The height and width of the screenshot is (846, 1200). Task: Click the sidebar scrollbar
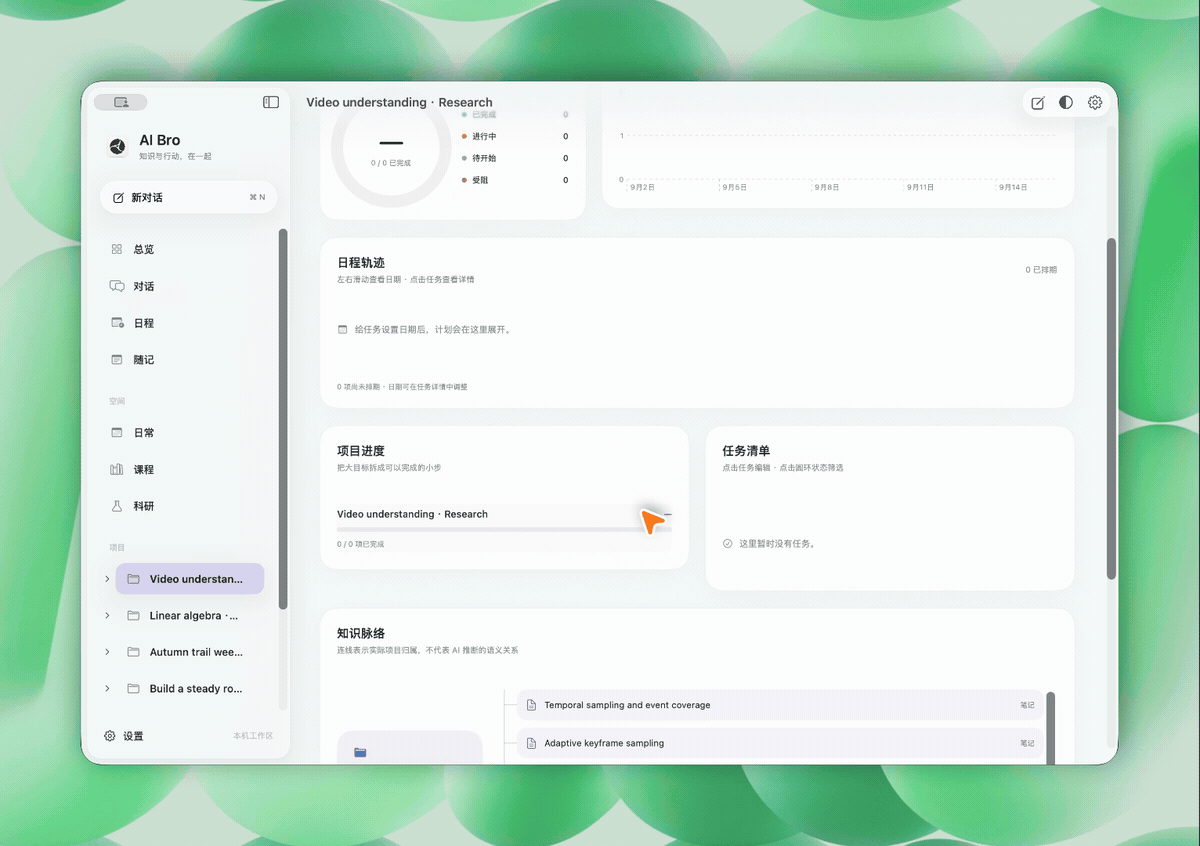coord(283,419)
